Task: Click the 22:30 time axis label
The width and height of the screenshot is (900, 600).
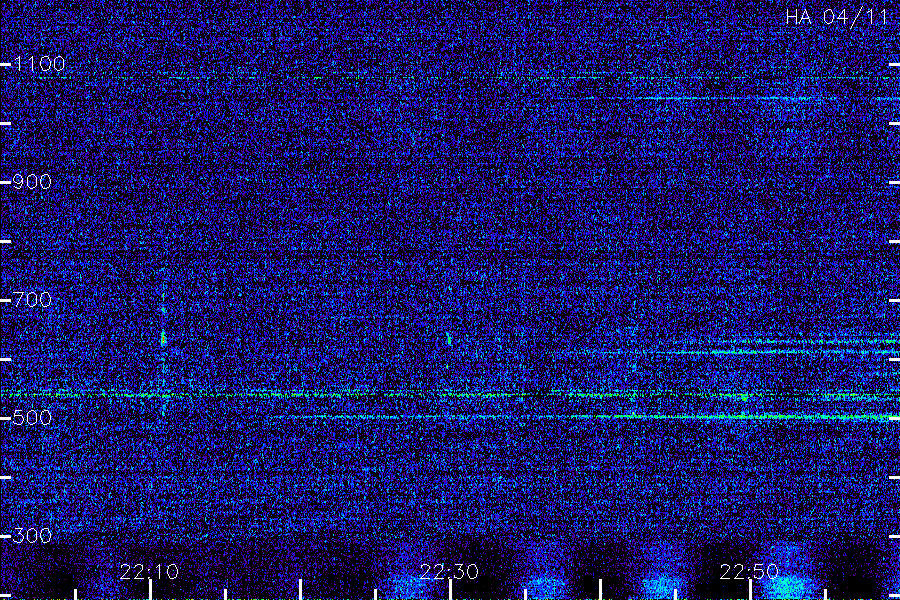Action: coord(449,572)
